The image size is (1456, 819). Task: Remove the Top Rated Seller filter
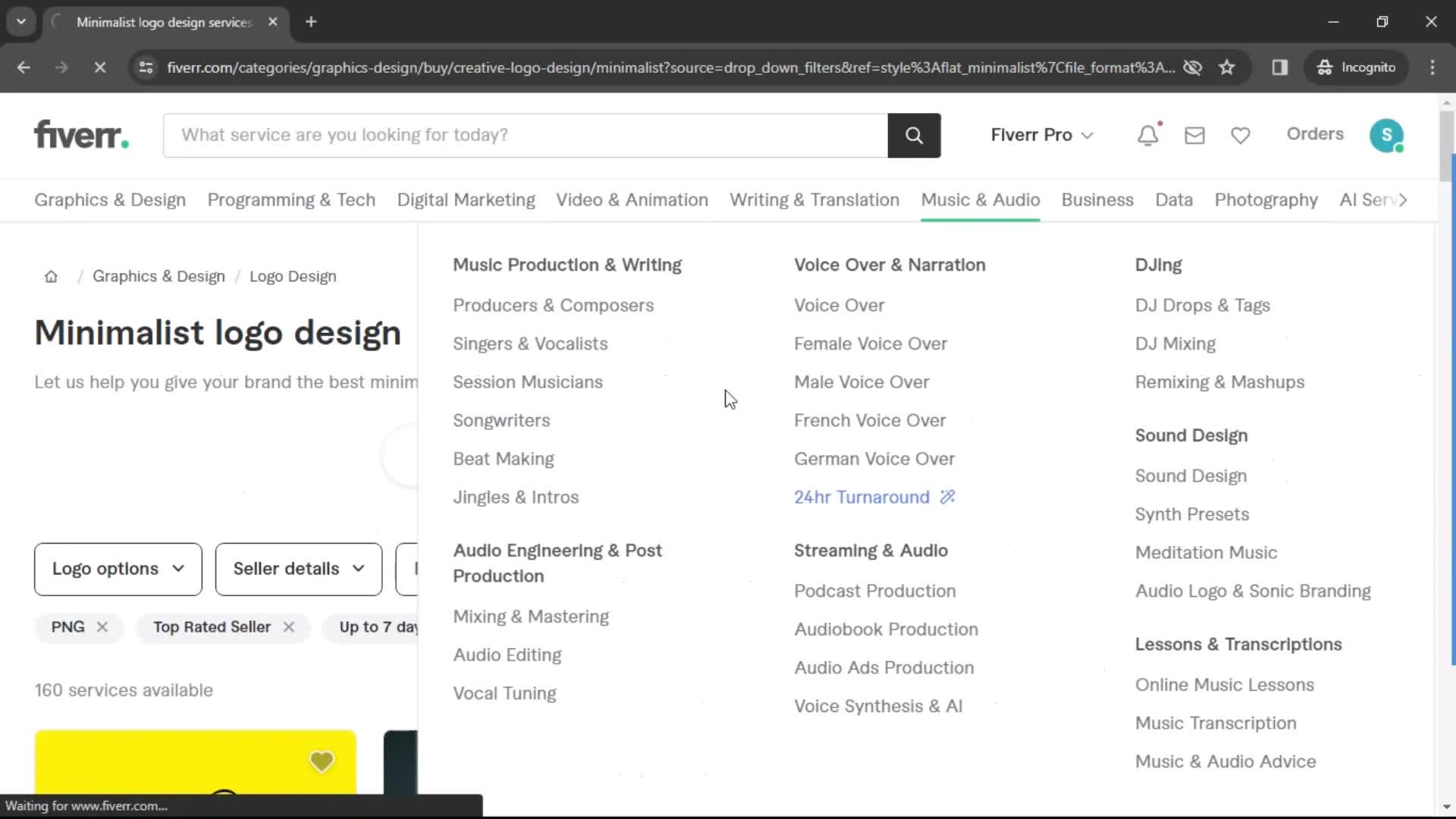click(x=288, y=626)
